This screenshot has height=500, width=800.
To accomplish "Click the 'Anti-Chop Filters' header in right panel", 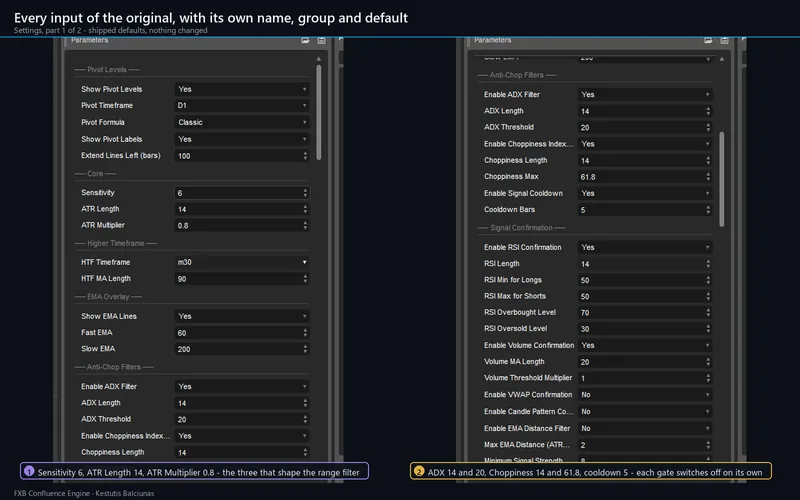I will coord(517,76).
